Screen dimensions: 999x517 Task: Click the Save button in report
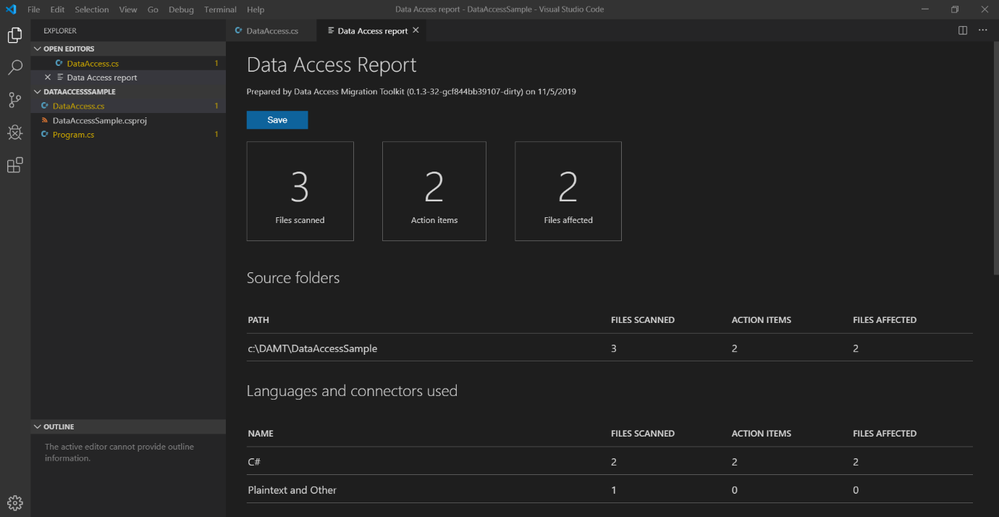pyautogui.click(x=277, y=120)
